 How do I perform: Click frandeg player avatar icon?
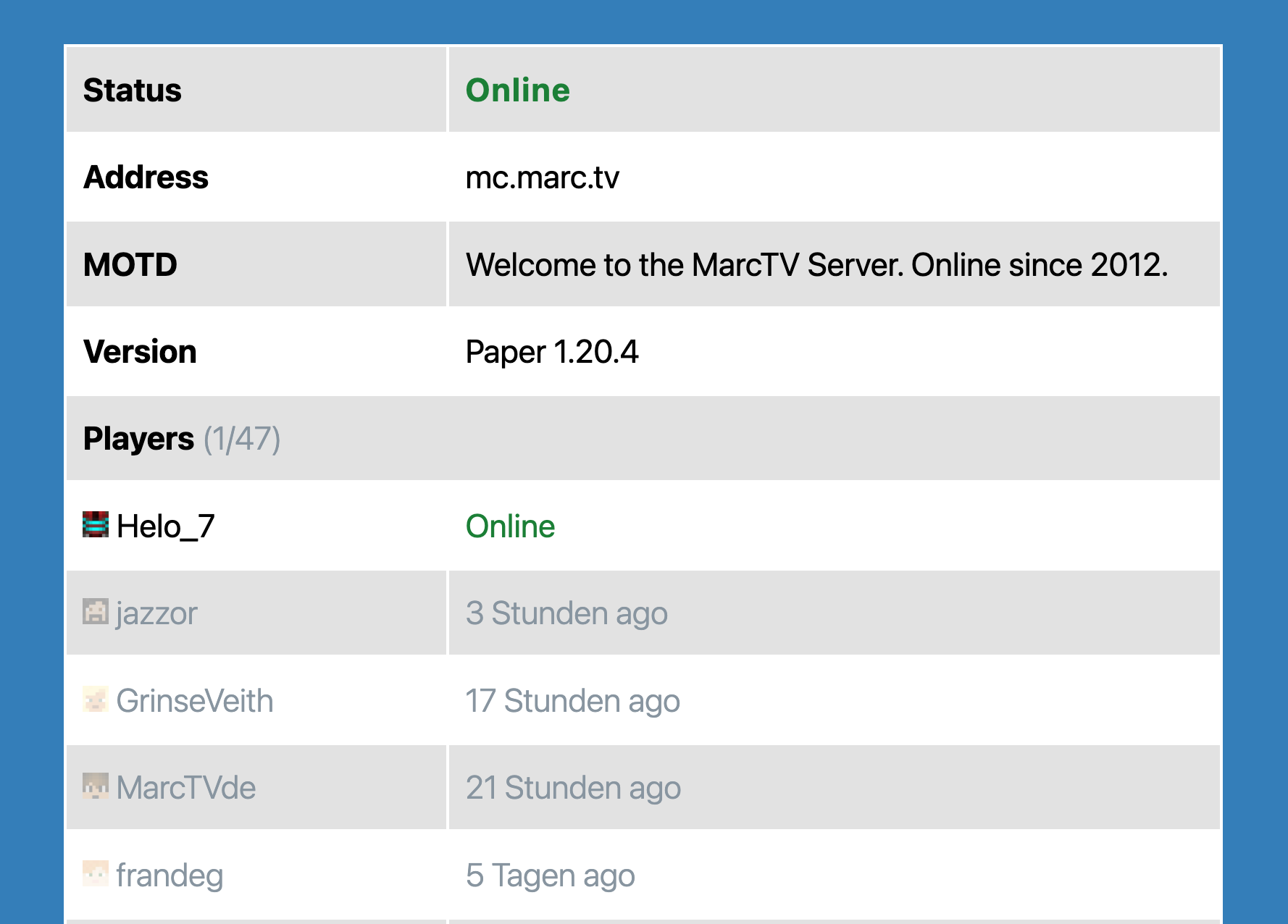click(96, 873)
